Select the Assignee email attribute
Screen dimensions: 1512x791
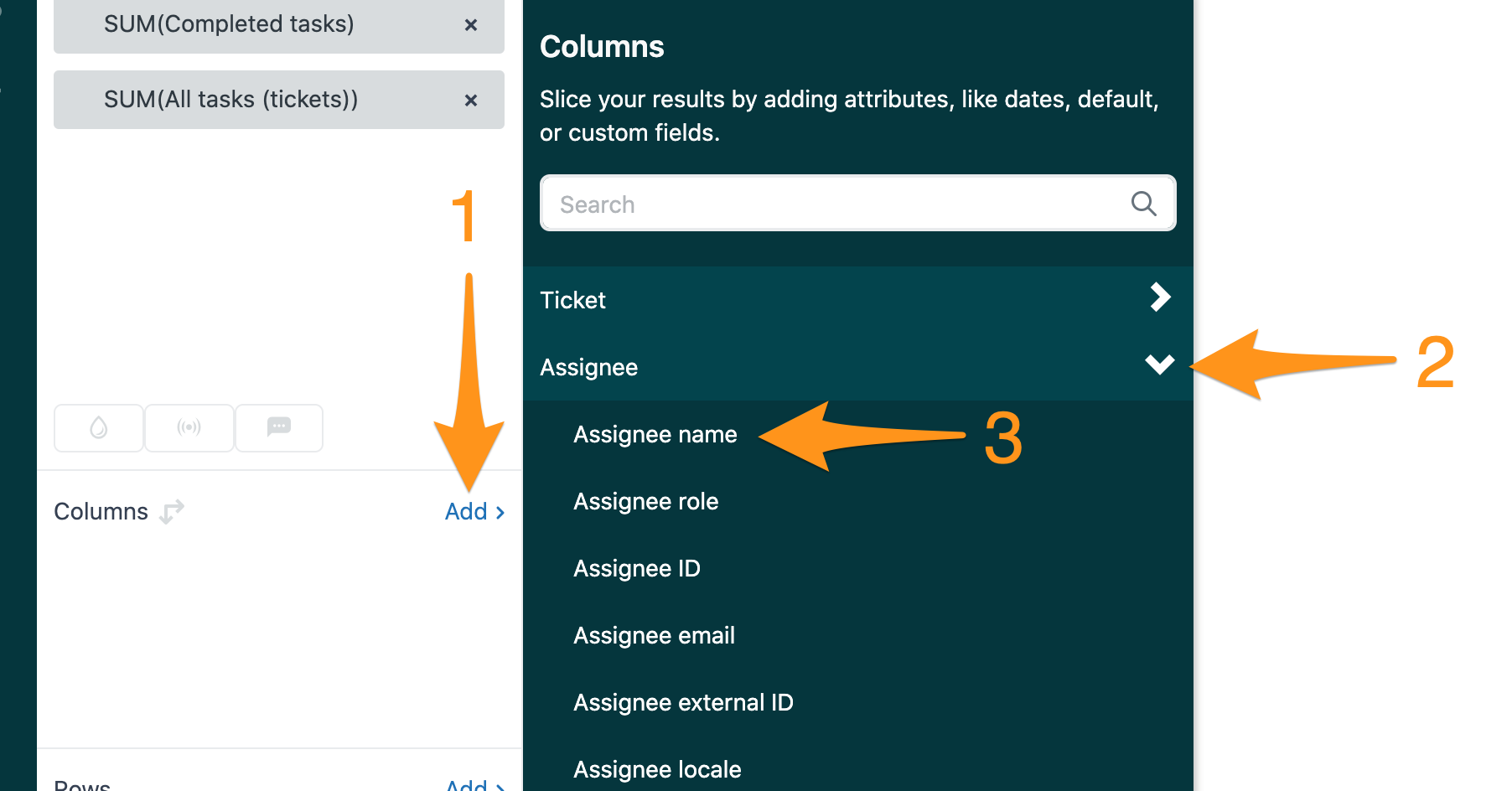click(x=655, y=635)
